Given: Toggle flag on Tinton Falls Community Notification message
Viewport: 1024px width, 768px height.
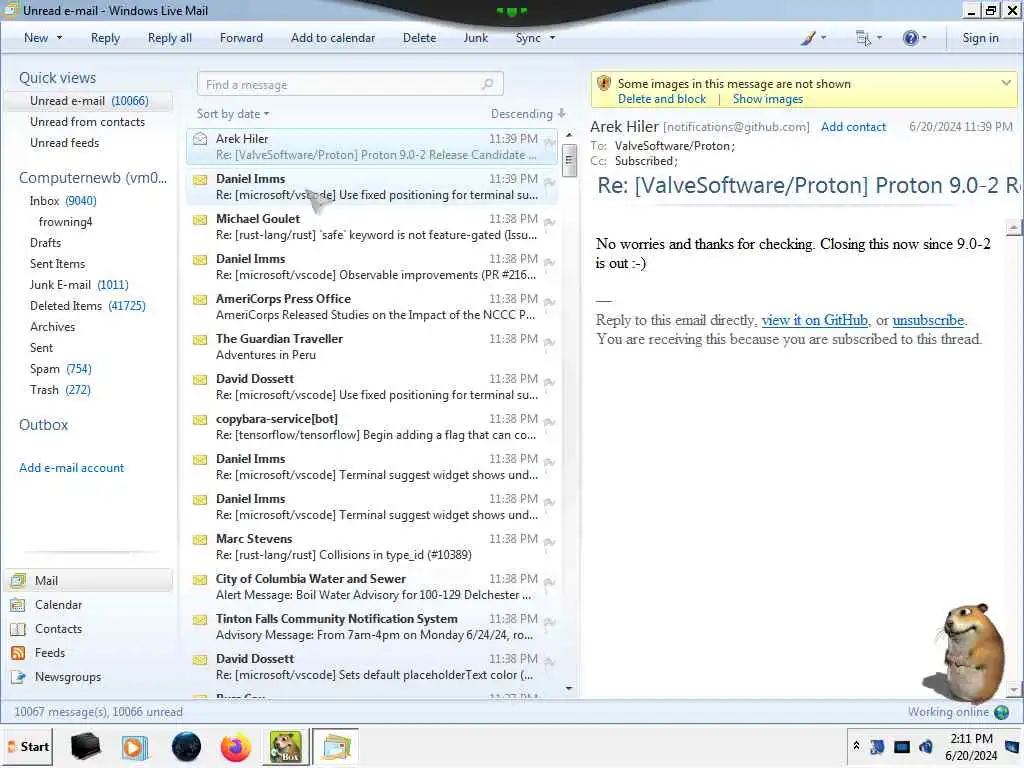Looking at the screenshot, I should pyautogui.click(x=549, y=622).
